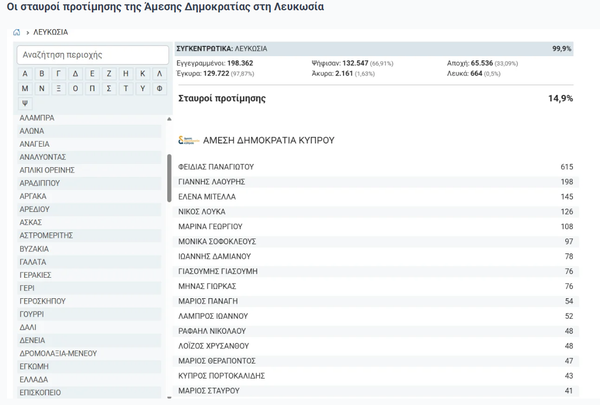
Task: Click candidate ΚΥΠΡΟΣ ΠΟΡΤΟΚΑΛΙΔΗΣ
Action: (377, 376)
